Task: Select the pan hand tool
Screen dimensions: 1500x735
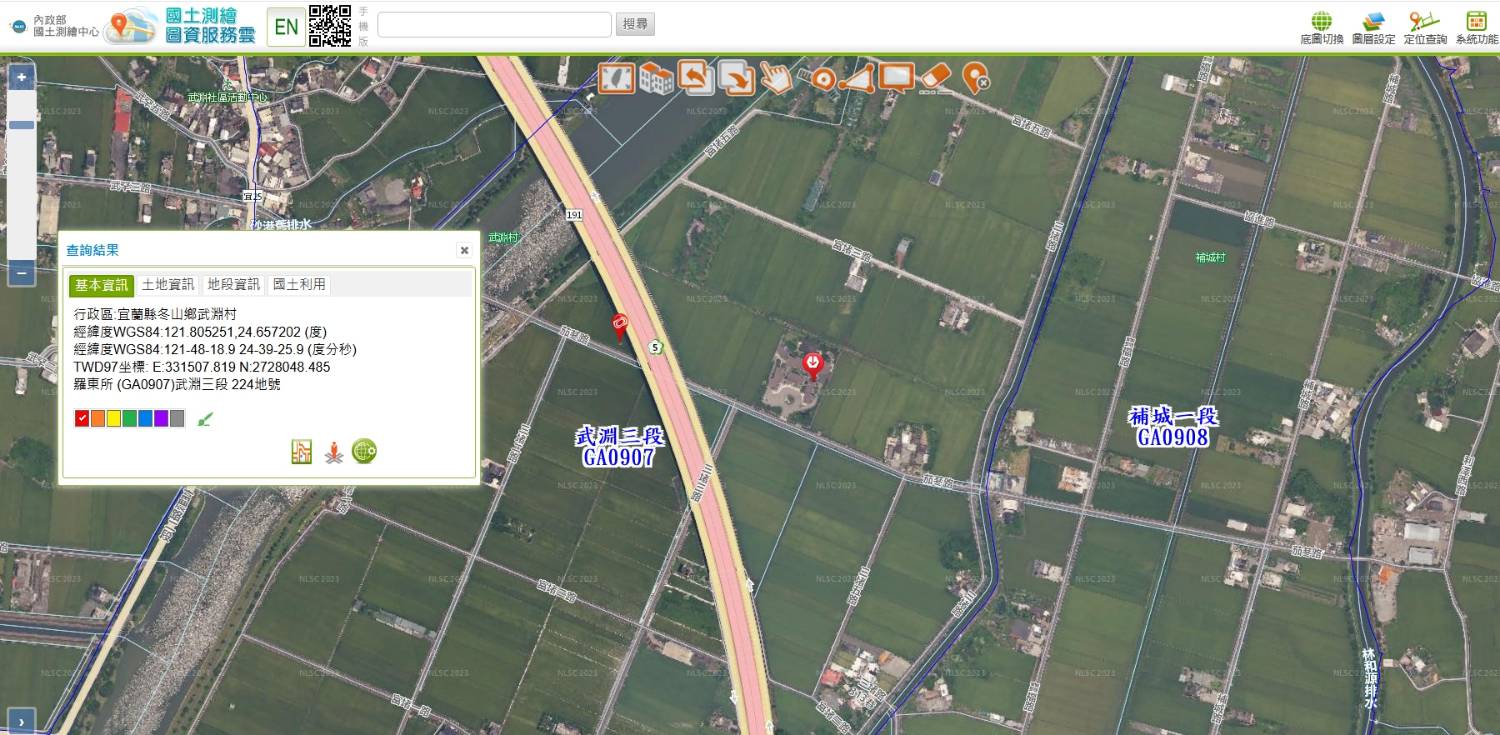Action: tap(775, 78)
